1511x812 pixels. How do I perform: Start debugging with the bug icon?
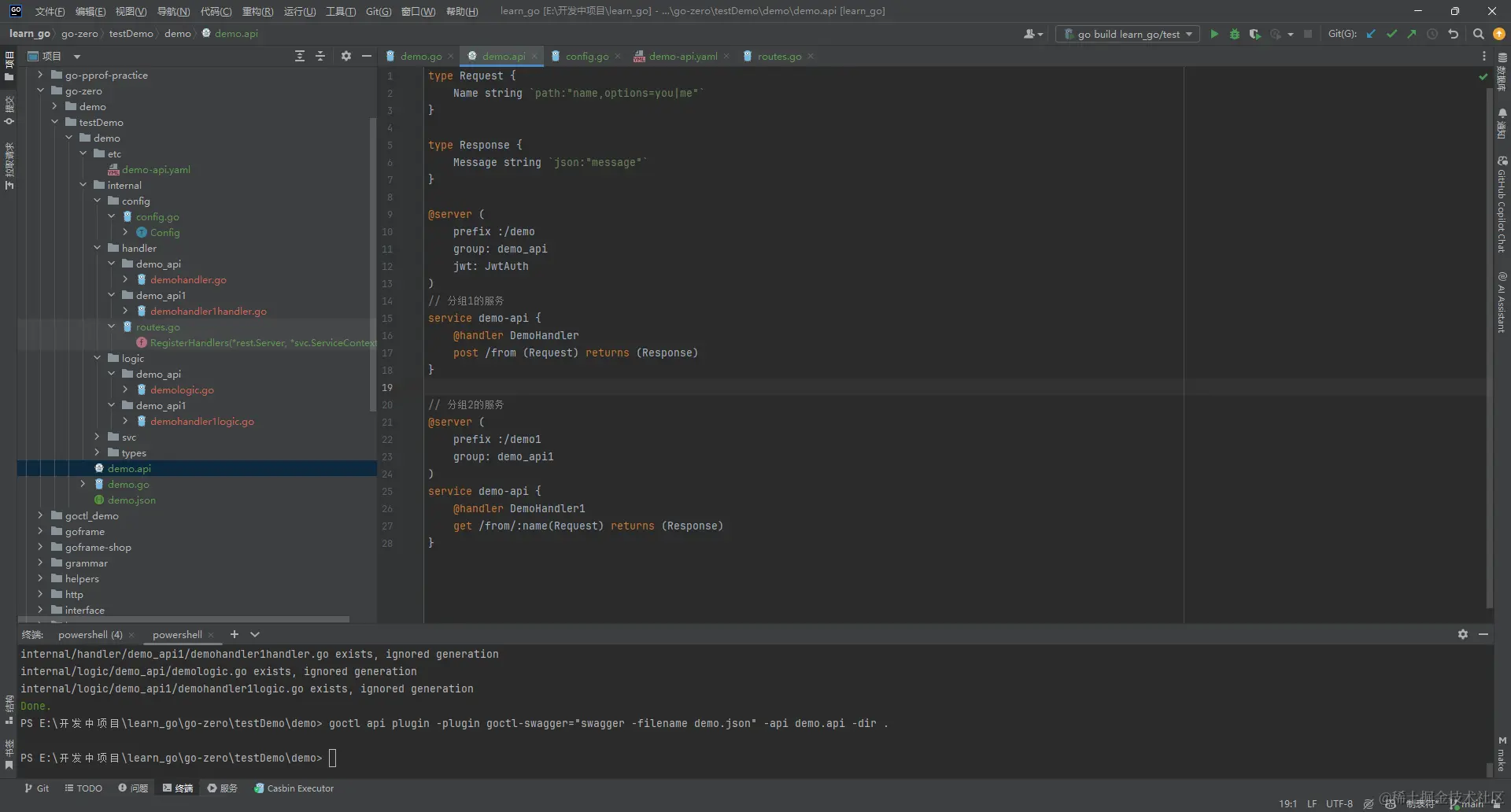1235,34
